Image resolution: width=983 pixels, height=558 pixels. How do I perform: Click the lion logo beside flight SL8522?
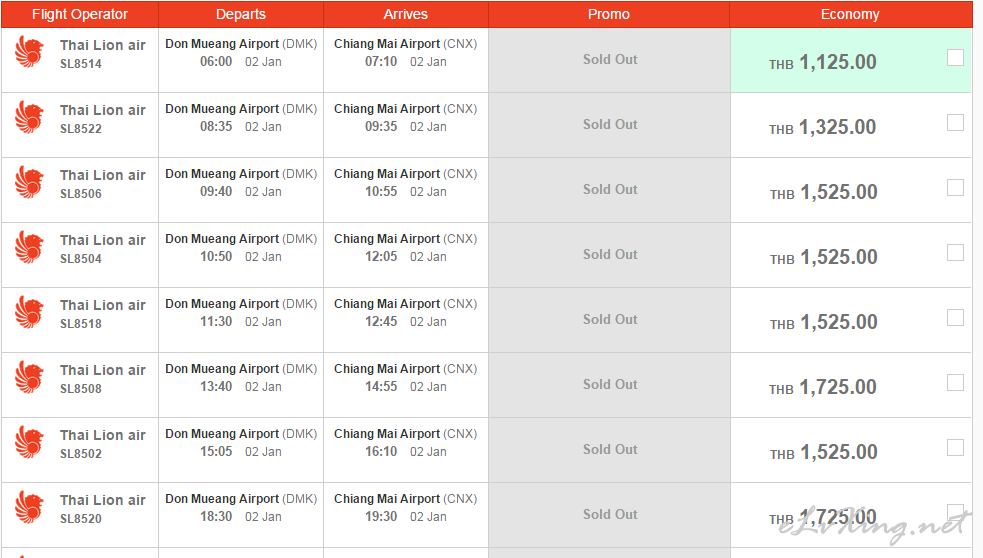tap(30, 117)
